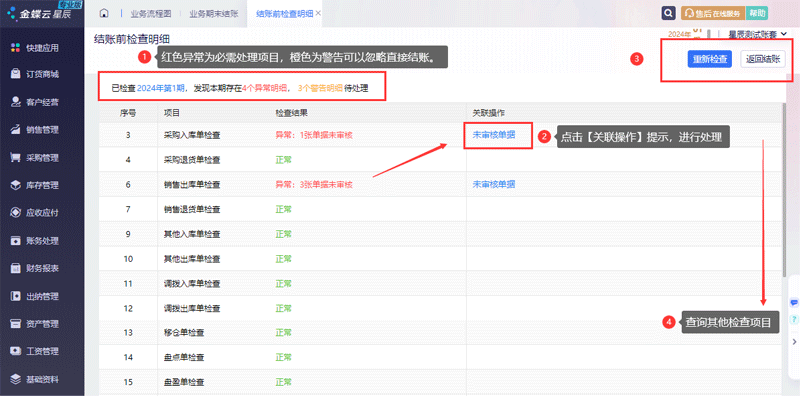Screen dimensions: 800x396
Task: Click the 销售出库单检查 cell
Action: coord(192,185)
